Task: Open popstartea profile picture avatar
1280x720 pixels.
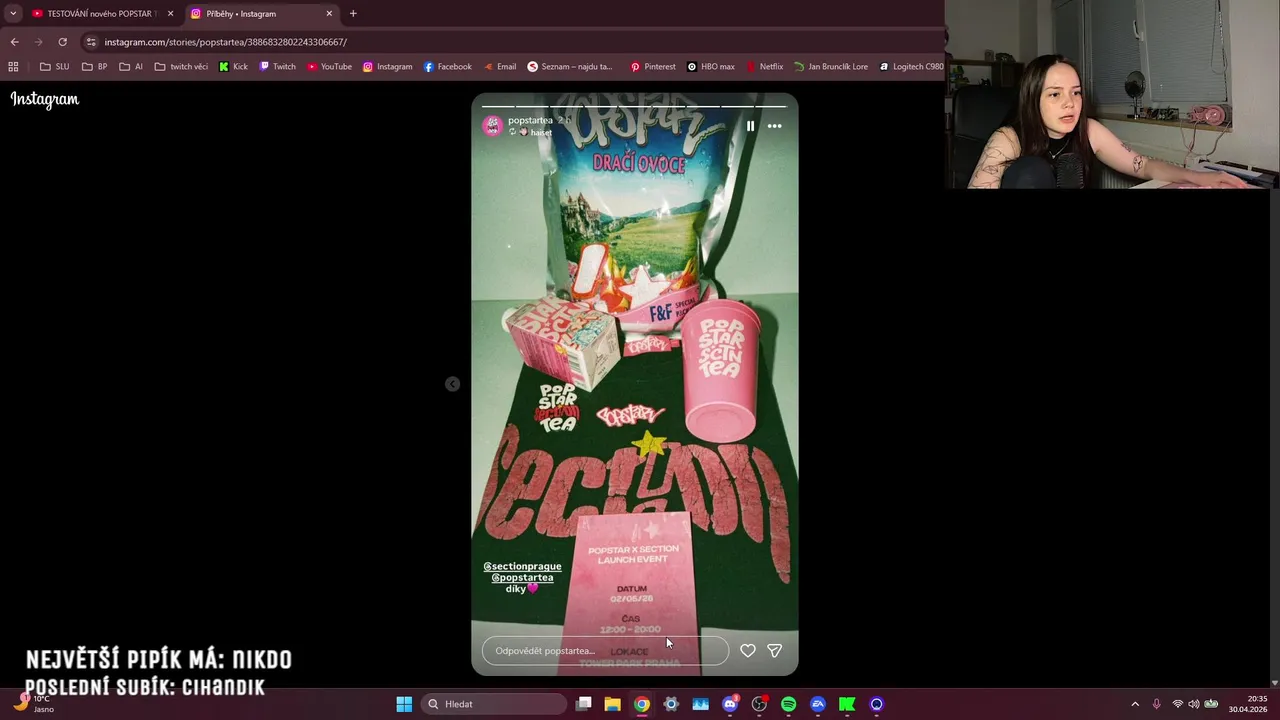Action: tap(492, 126)
